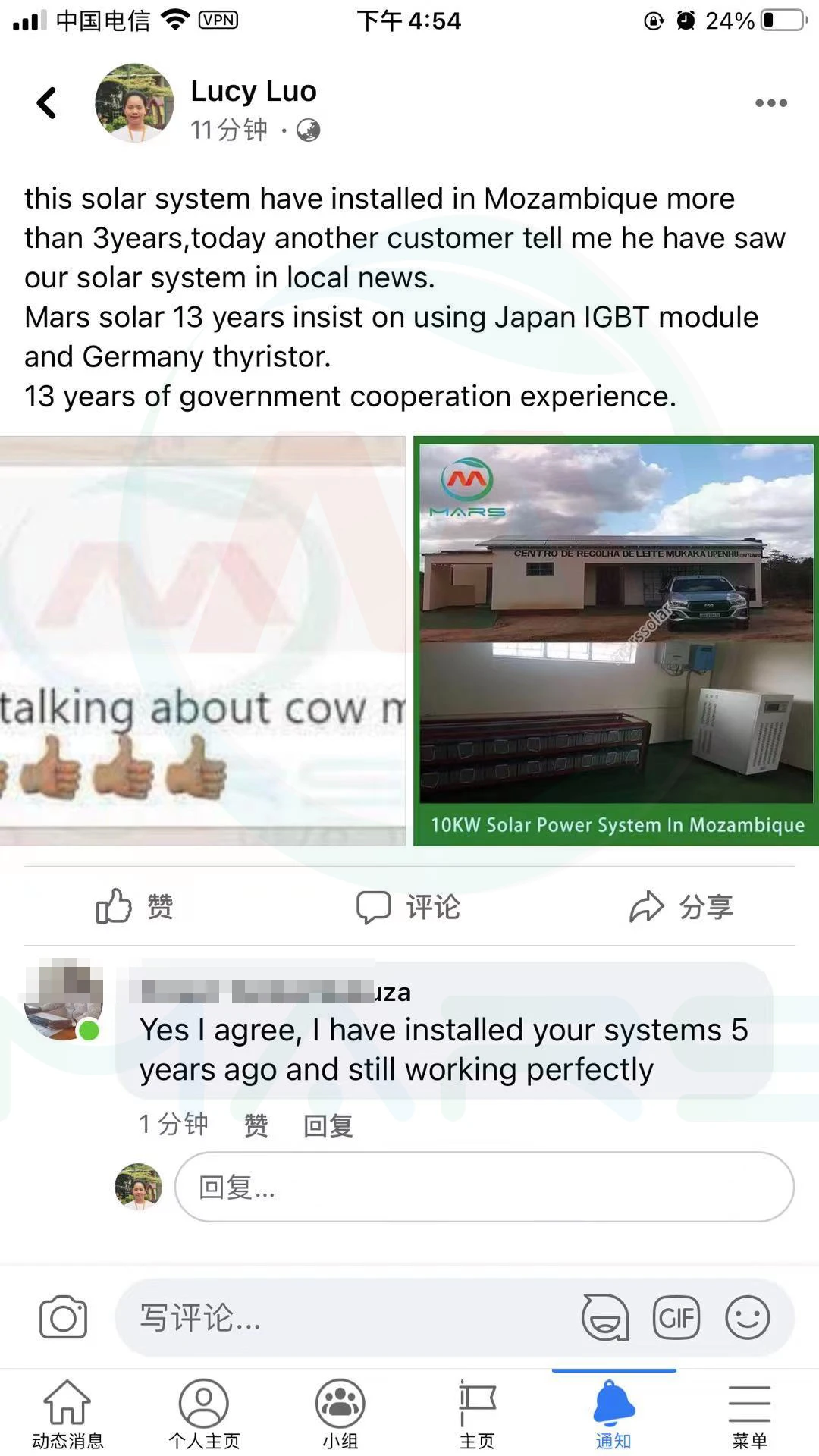Share the post with the 分享 arrow
819x1456 pixels.
coord(681,906)
